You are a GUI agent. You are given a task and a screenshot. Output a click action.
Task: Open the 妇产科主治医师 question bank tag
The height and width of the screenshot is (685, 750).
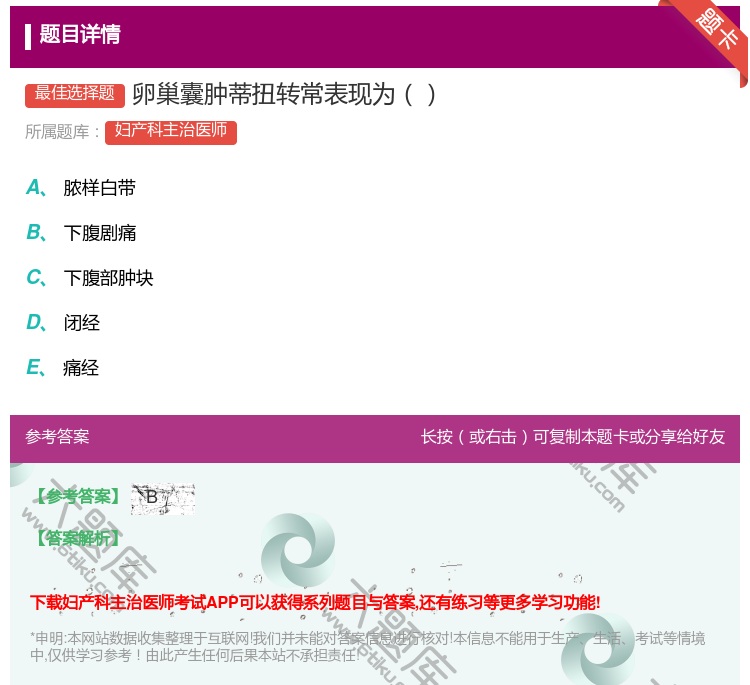[x=171, y=132]
